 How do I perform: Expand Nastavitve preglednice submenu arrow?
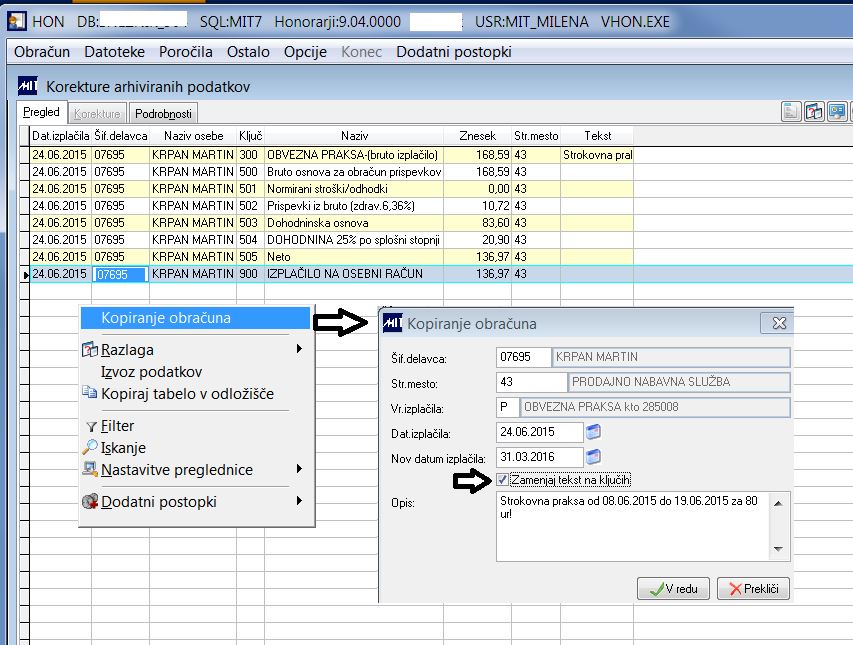pos(299,468)
